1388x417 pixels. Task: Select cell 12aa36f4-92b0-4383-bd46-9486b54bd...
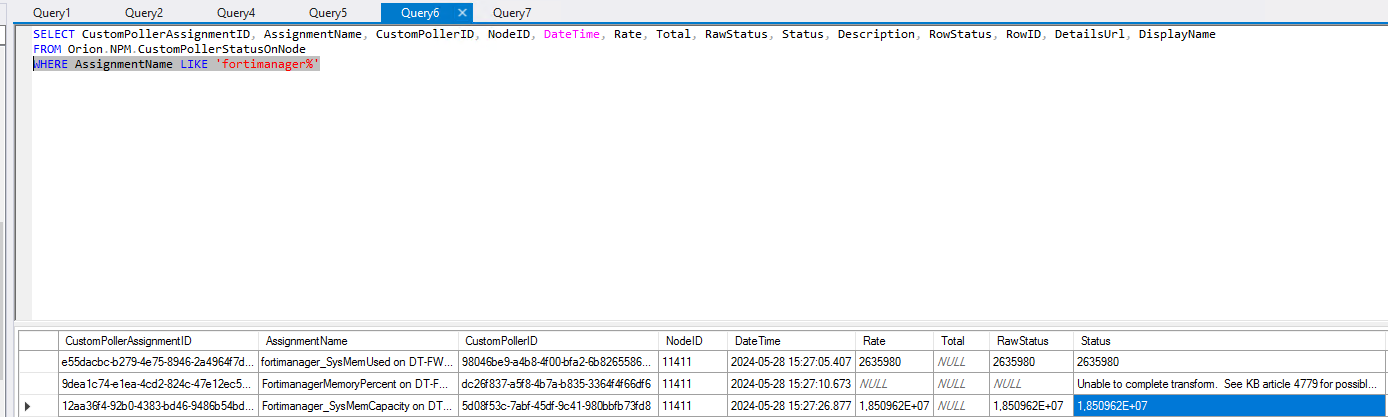click(158, 406)
